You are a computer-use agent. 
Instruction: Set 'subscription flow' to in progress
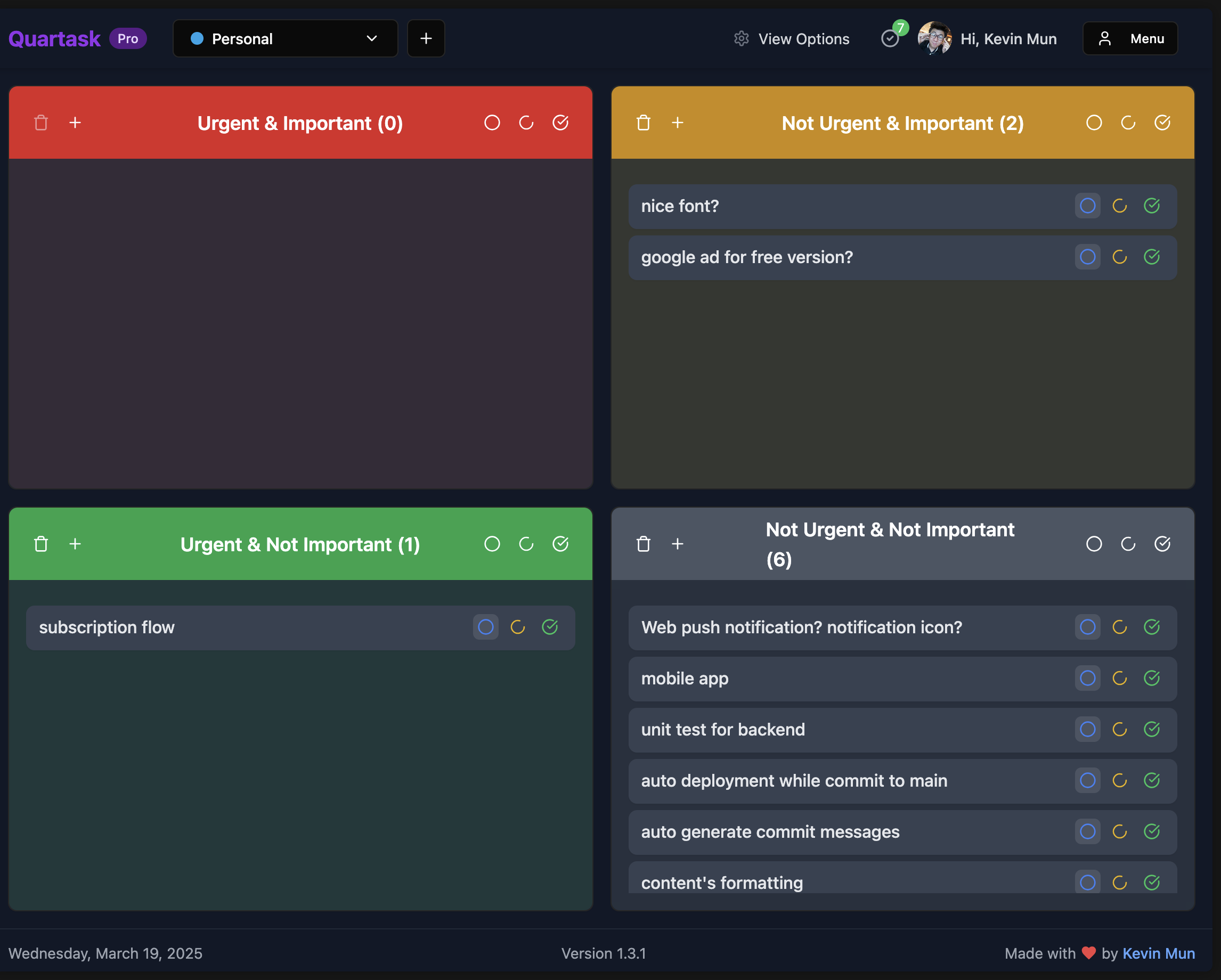(518, 627)
